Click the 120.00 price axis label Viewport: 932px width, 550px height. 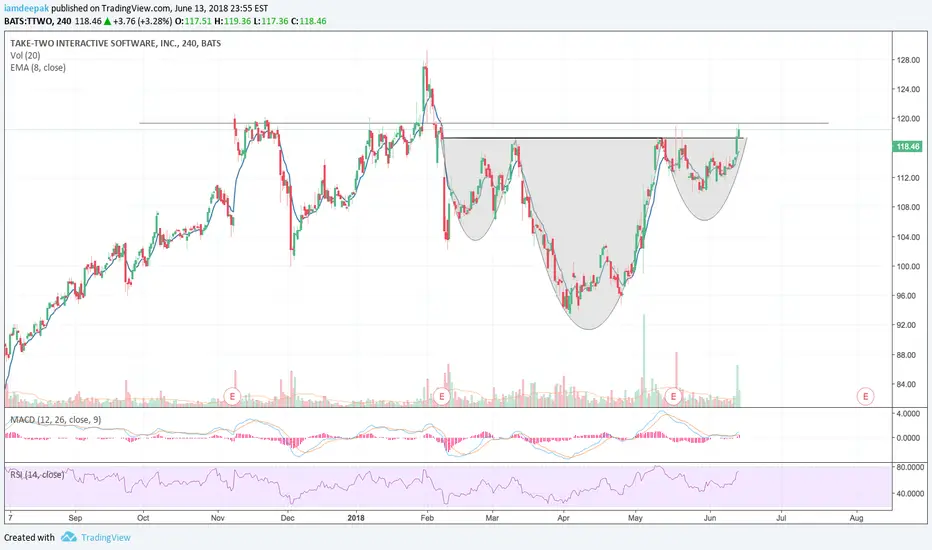click(x=908, y=119)
